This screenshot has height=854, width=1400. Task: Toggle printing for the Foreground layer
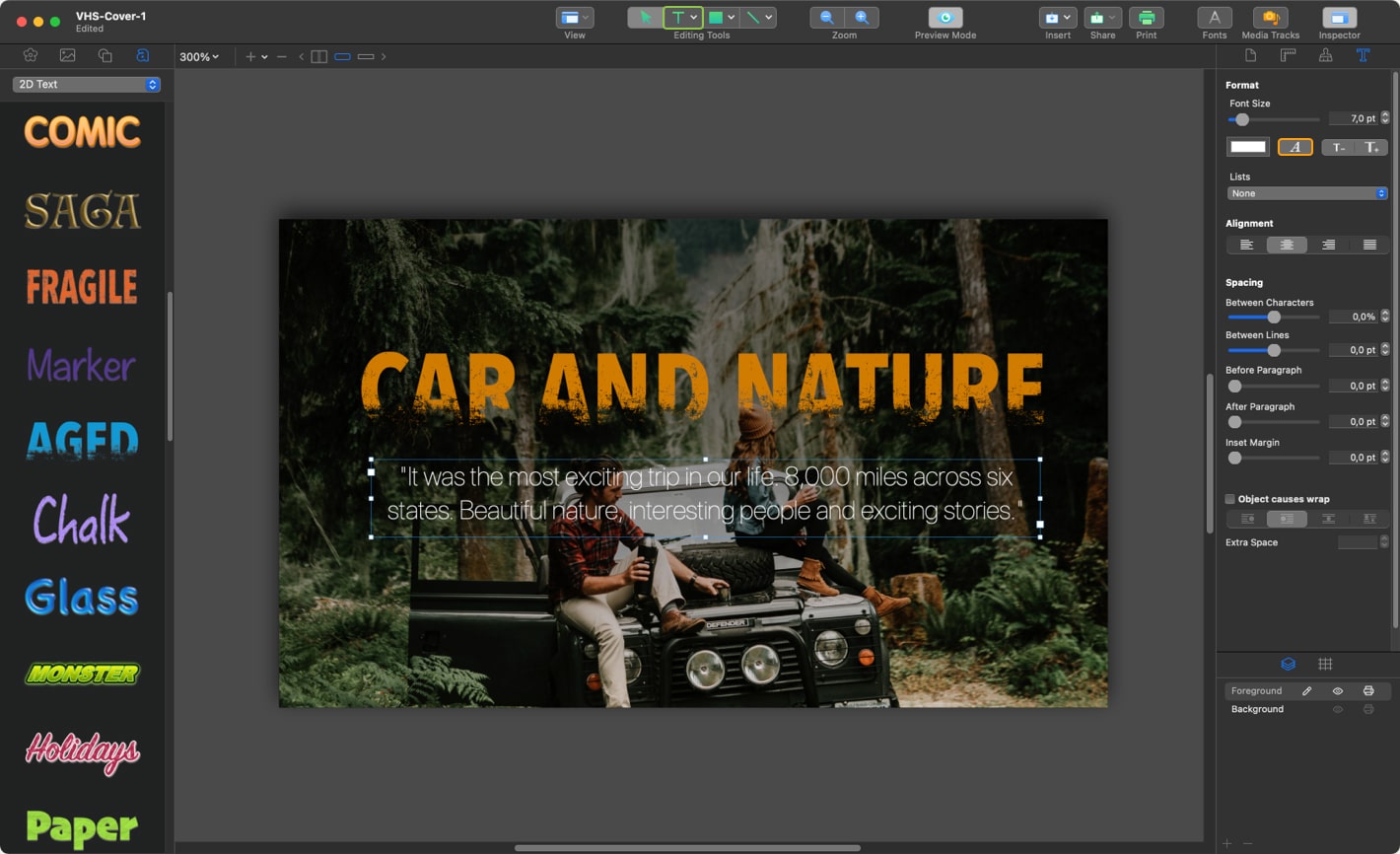(1369, 690)
